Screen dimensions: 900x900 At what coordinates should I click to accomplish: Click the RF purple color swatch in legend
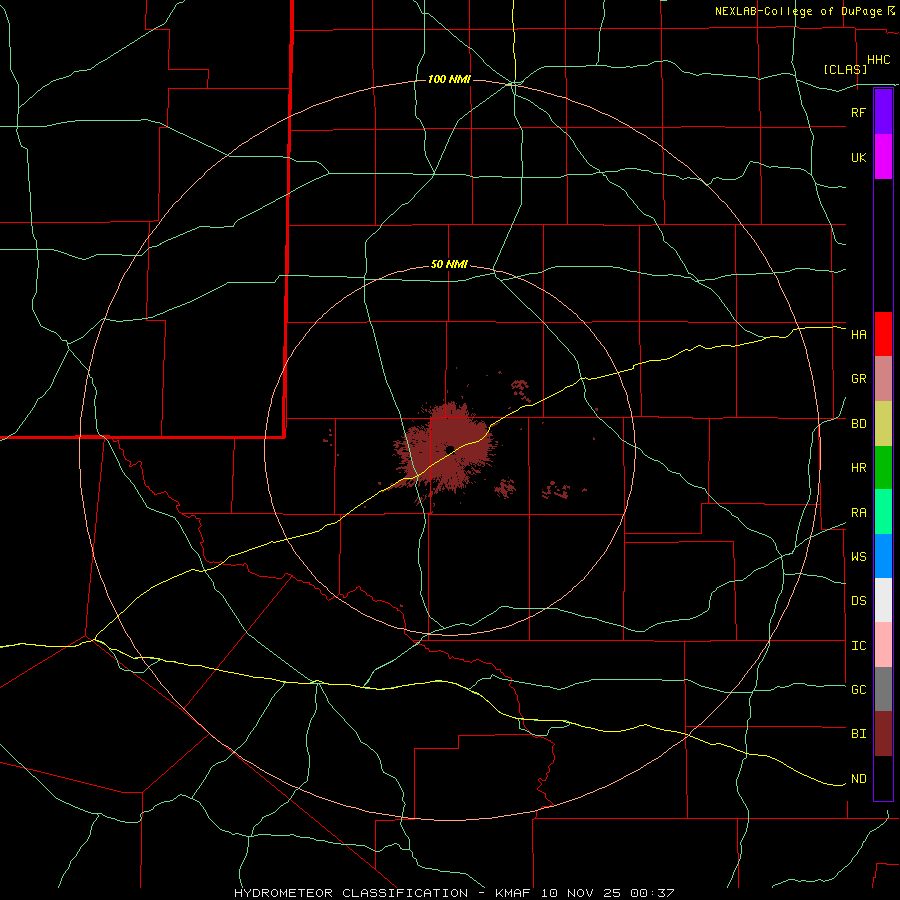[883, 112]
